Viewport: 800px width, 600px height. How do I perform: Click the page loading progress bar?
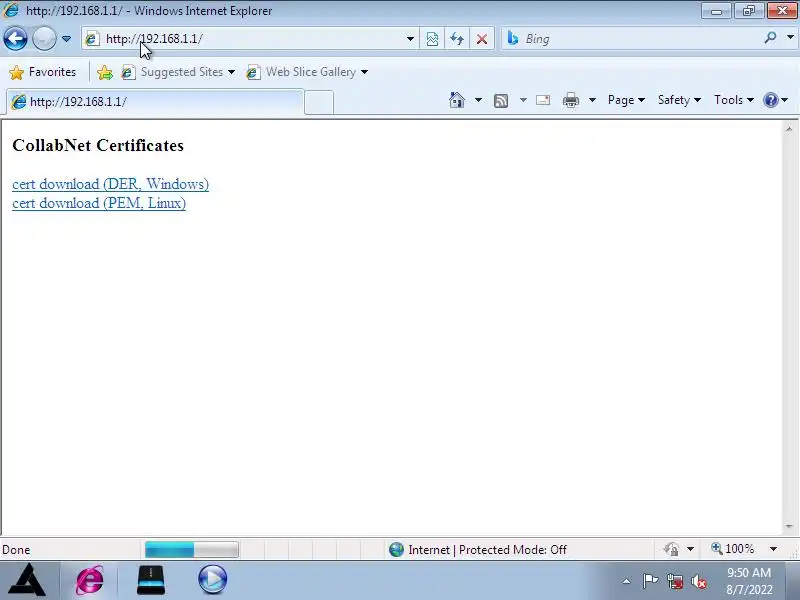click(191, 549)
